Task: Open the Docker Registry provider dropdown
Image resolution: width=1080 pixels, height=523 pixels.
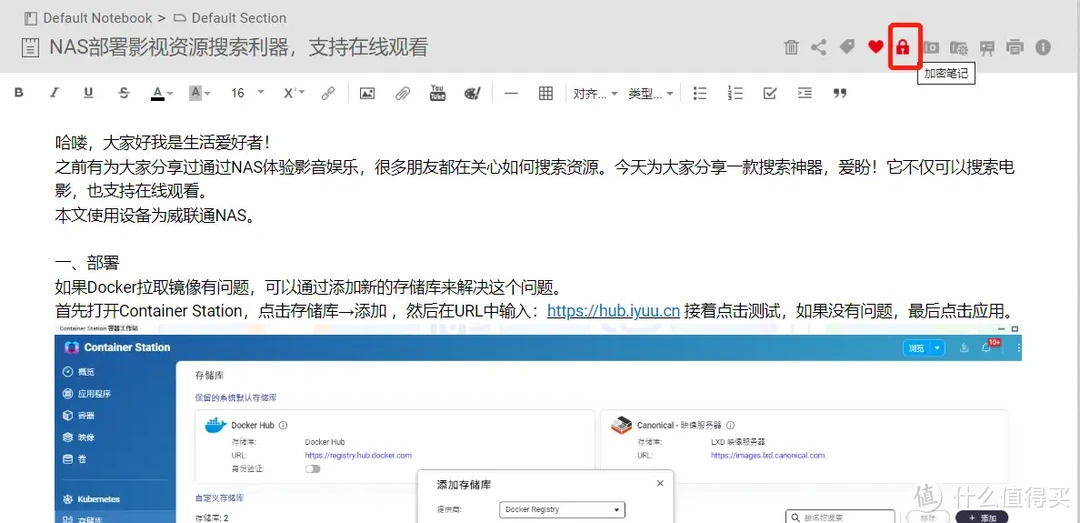Action: [561, 510]
